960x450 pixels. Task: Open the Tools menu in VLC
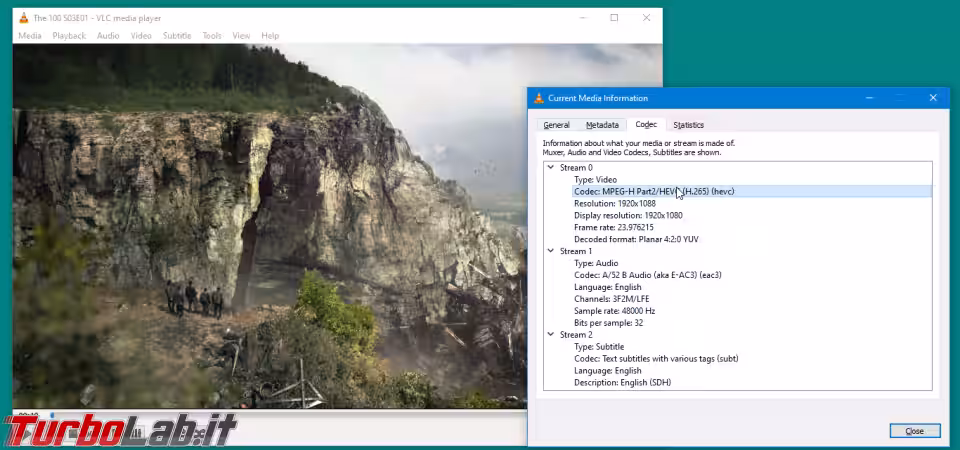[x=212, y=36]
